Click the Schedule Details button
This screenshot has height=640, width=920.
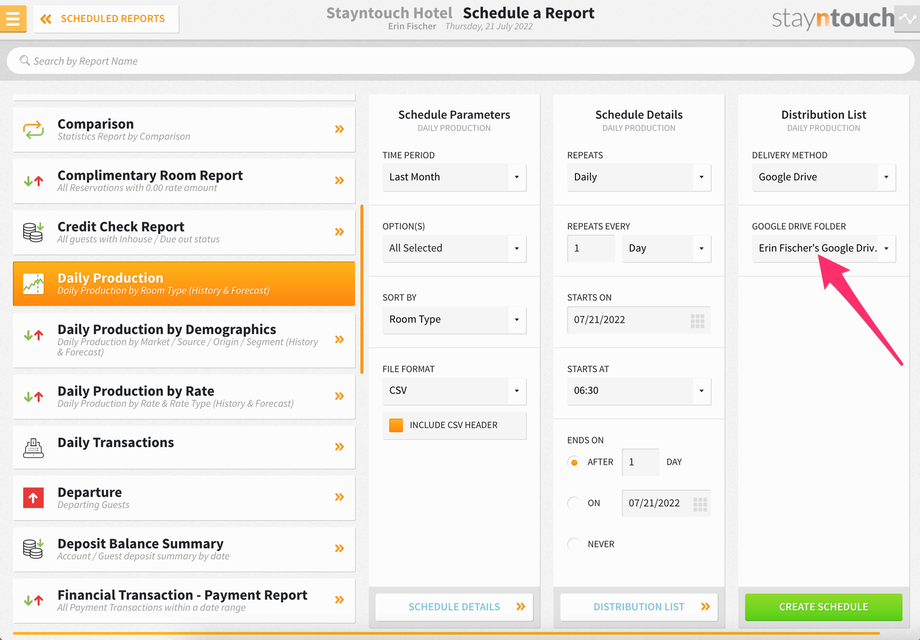(x=454, y=607)
